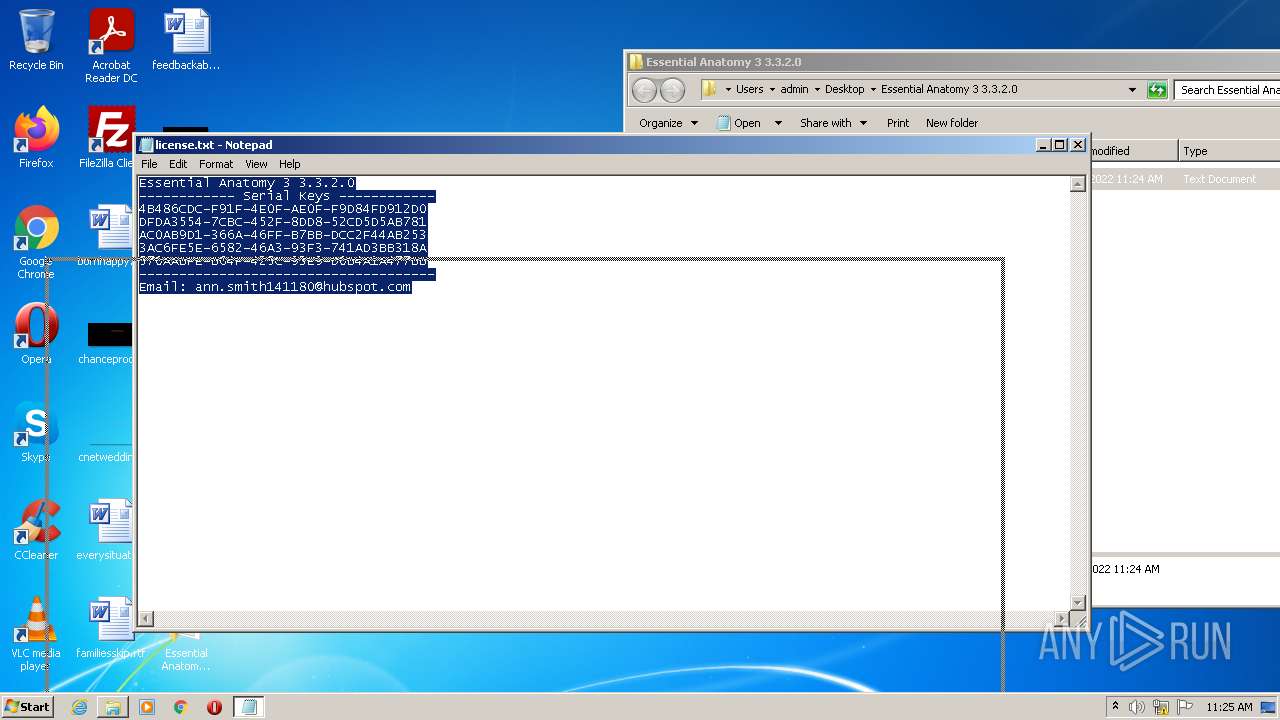The width and height of the screenshot is (1280, 720).
Task: Open the Essential Anatom desktop folder
Action: [x=186, y=652]
